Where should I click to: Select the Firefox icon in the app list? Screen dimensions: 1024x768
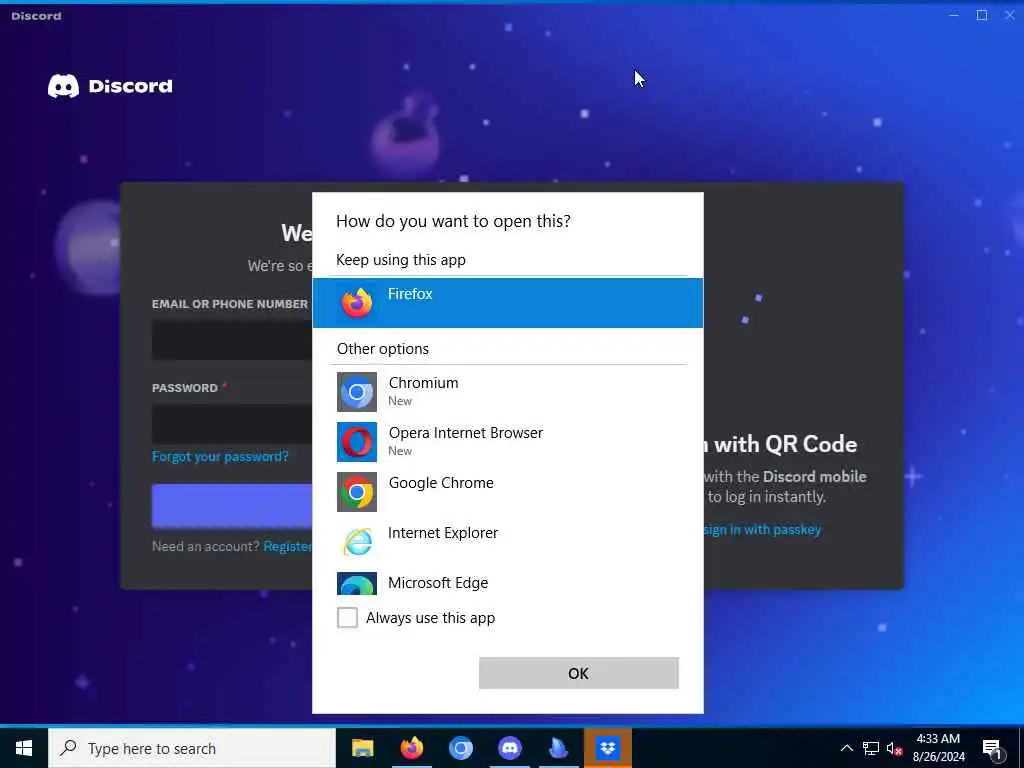point(357,302)
